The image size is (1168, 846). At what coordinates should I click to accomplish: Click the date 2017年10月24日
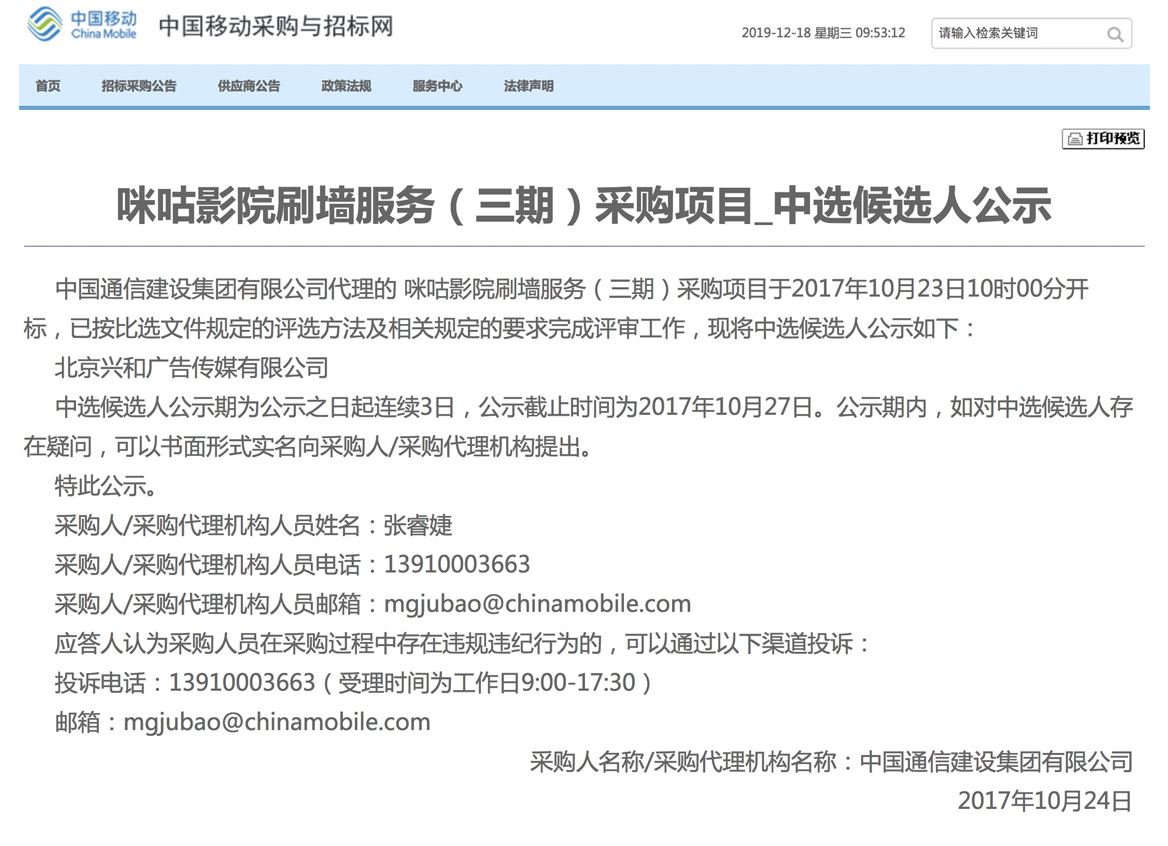click(1045, 801)
